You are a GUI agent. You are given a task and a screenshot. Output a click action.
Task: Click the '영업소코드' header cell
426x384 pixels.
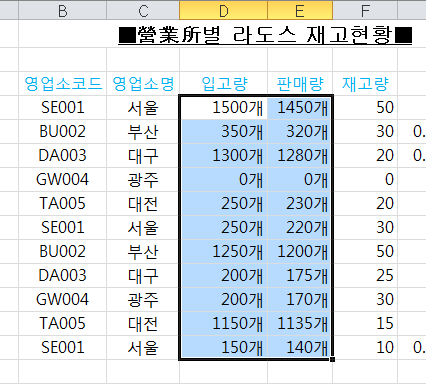coord(62,84)
